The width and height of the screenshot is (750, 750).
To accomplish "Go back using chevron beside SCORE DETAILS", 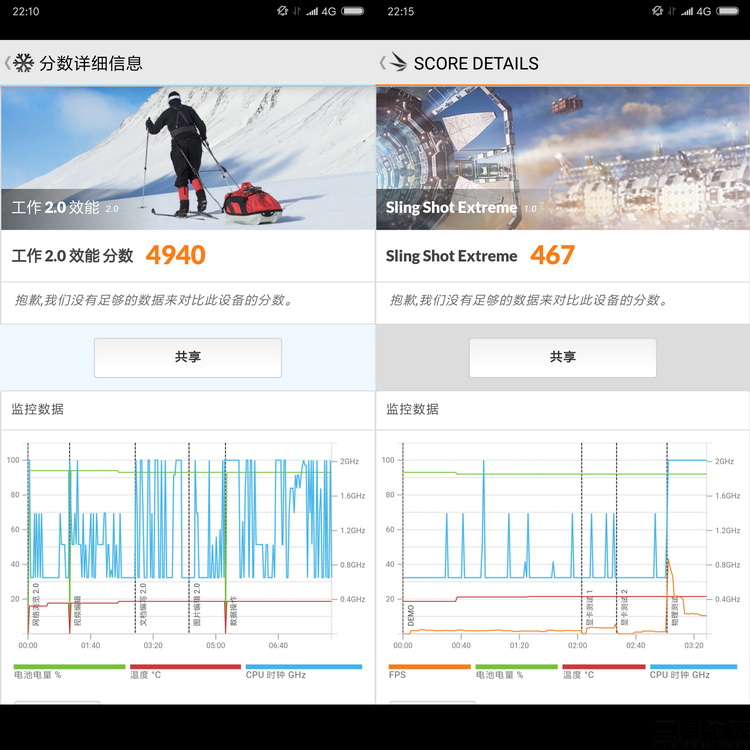I will [382, 63].
